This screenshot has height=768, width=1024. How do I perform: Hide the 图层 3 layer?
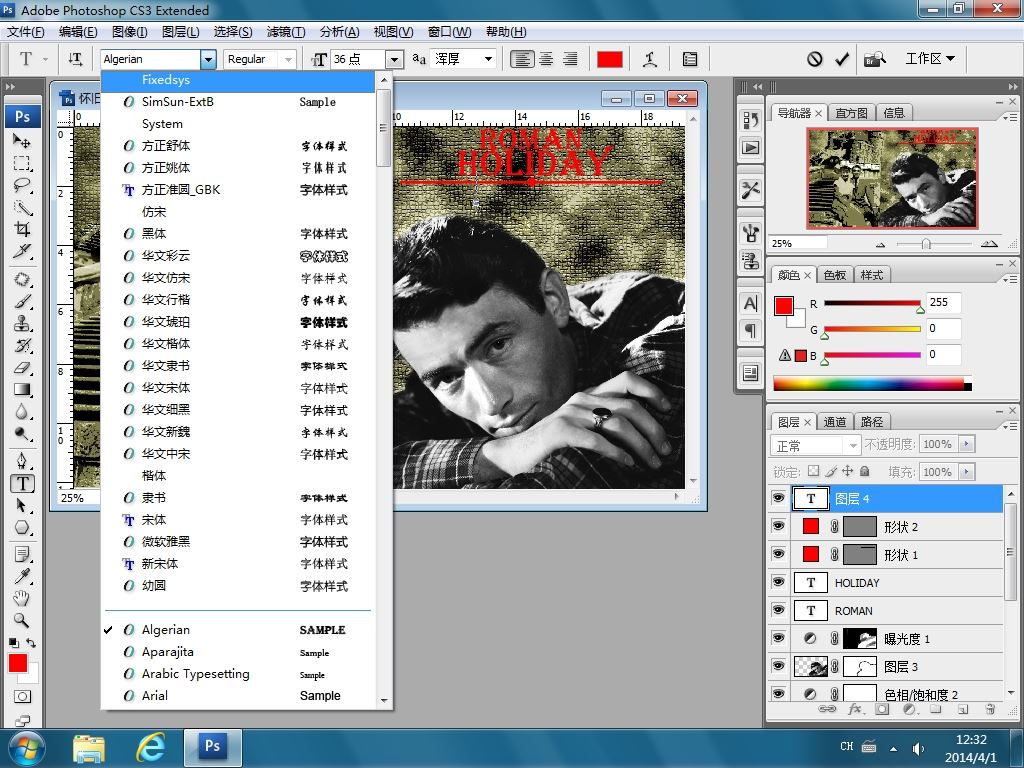pyautogui.click(x=778, y=666)
